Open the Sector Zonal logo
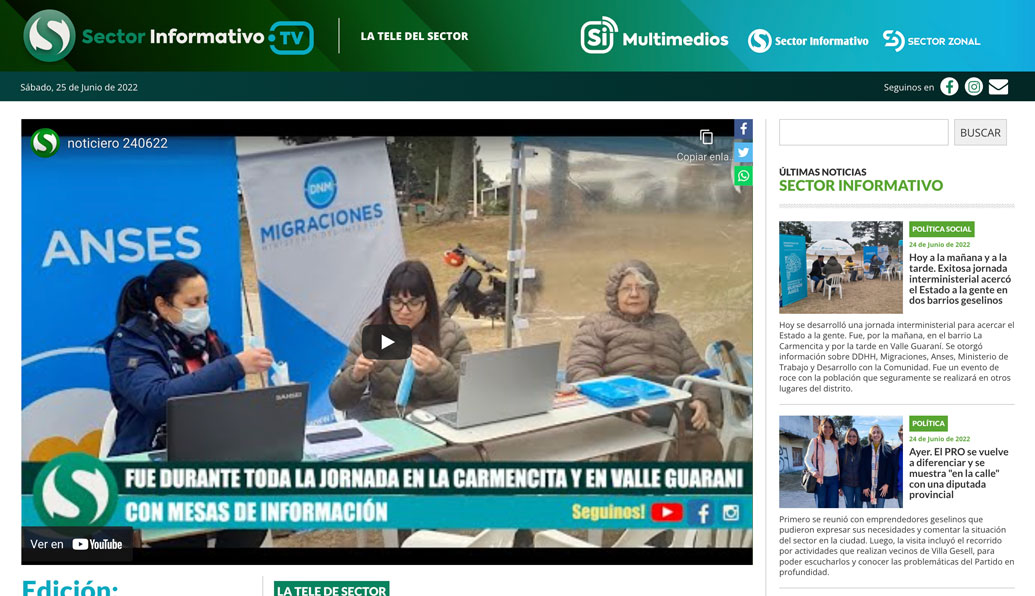Viewport: 1035px width, 596px height. (x=931, y=41)
